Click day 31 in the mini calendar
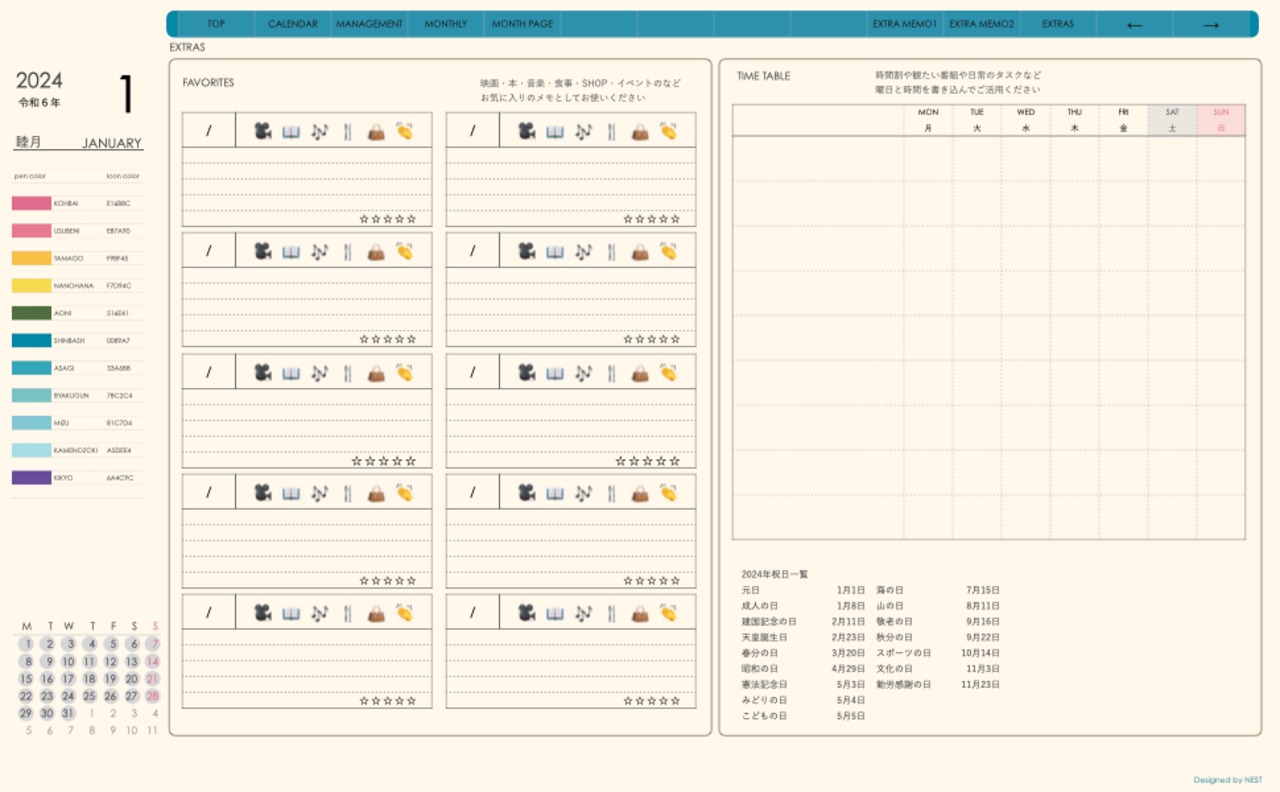 68,713
